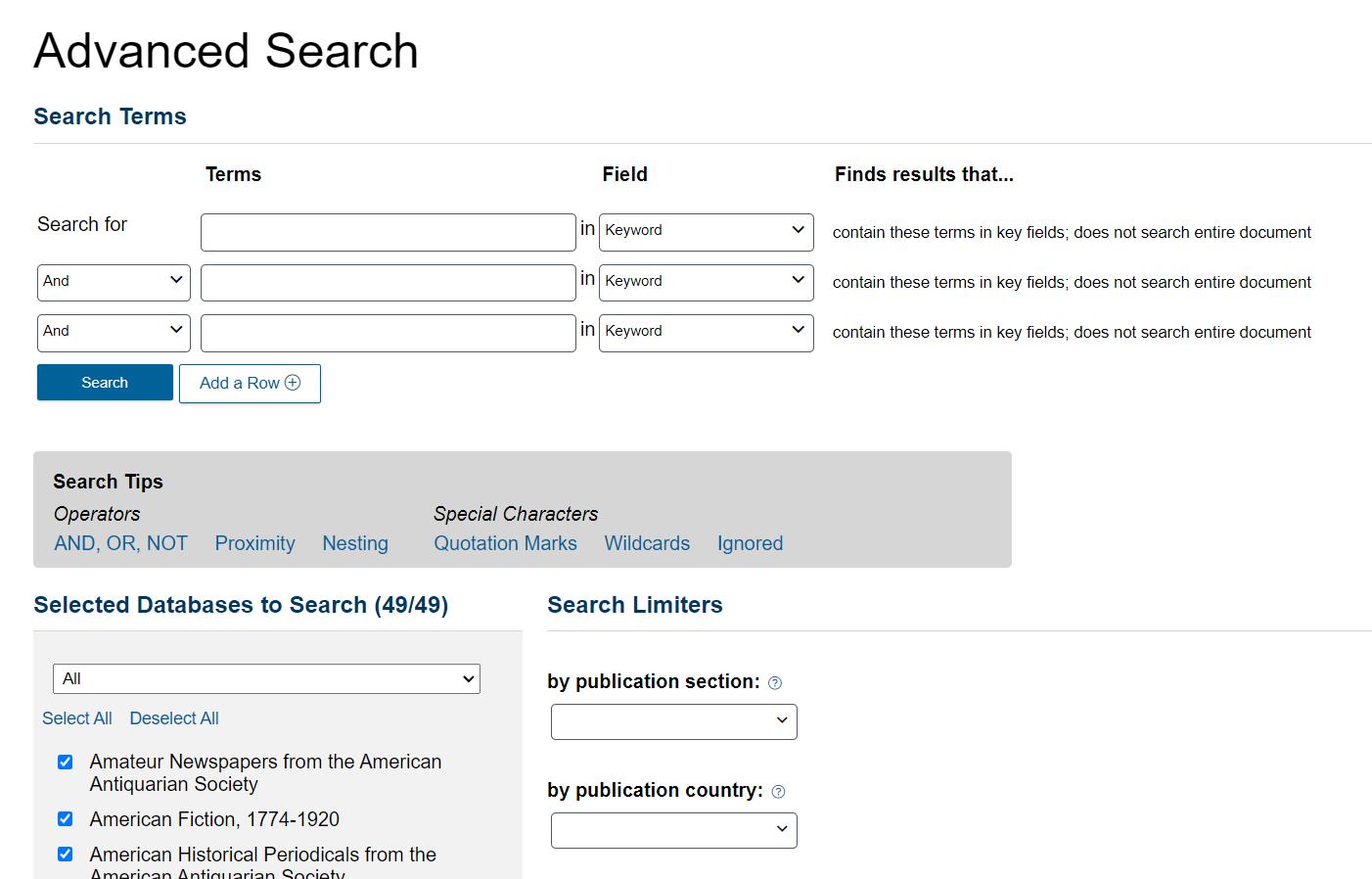Open the All databases filter dropdown
The height and width of the screenshot is (879, 1372).
[266, 678]
